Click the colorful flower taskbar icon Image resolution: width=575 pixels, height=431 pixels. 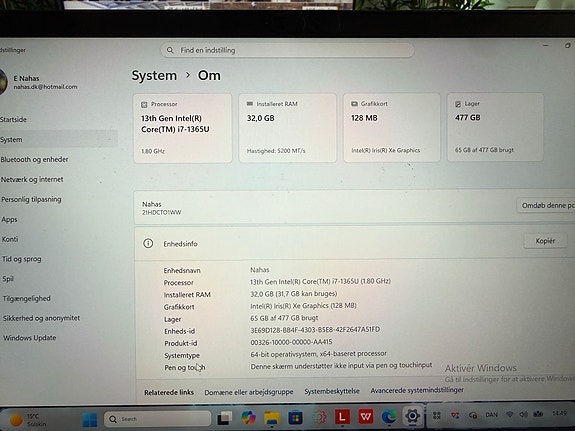[x=319, y=417]
